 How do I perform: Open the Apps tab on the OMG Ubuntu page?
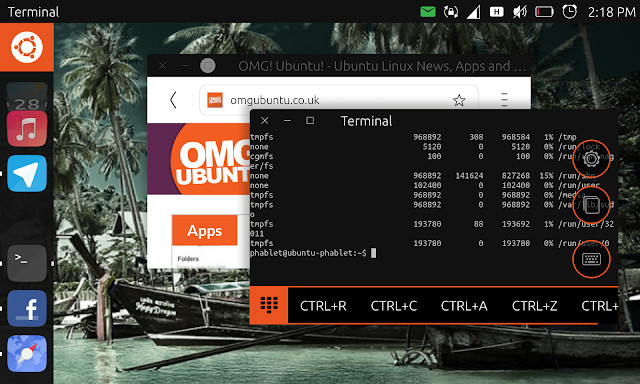click(204, 231)
